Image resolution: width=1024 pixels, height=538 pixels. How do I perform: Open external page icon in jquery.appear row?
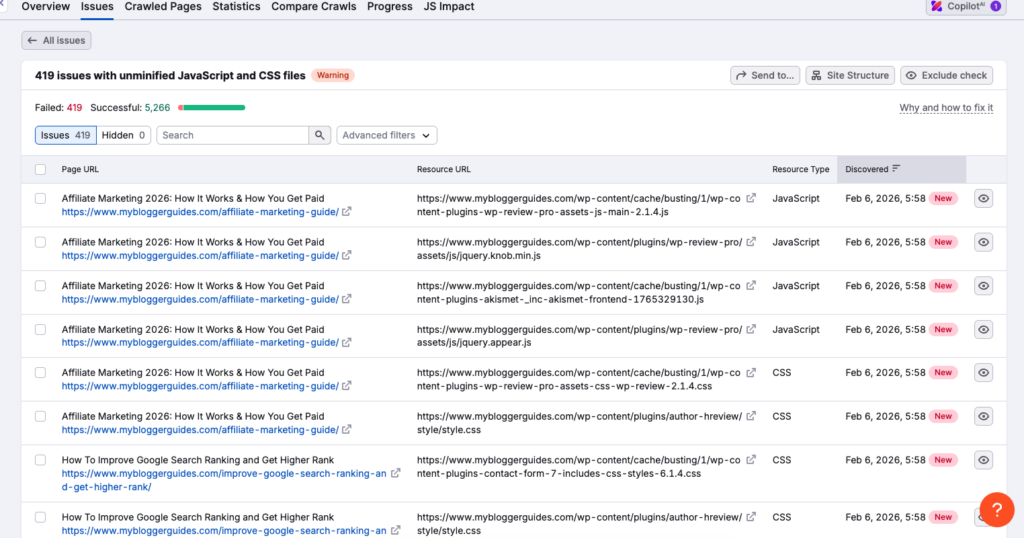[x=347, y=342]
